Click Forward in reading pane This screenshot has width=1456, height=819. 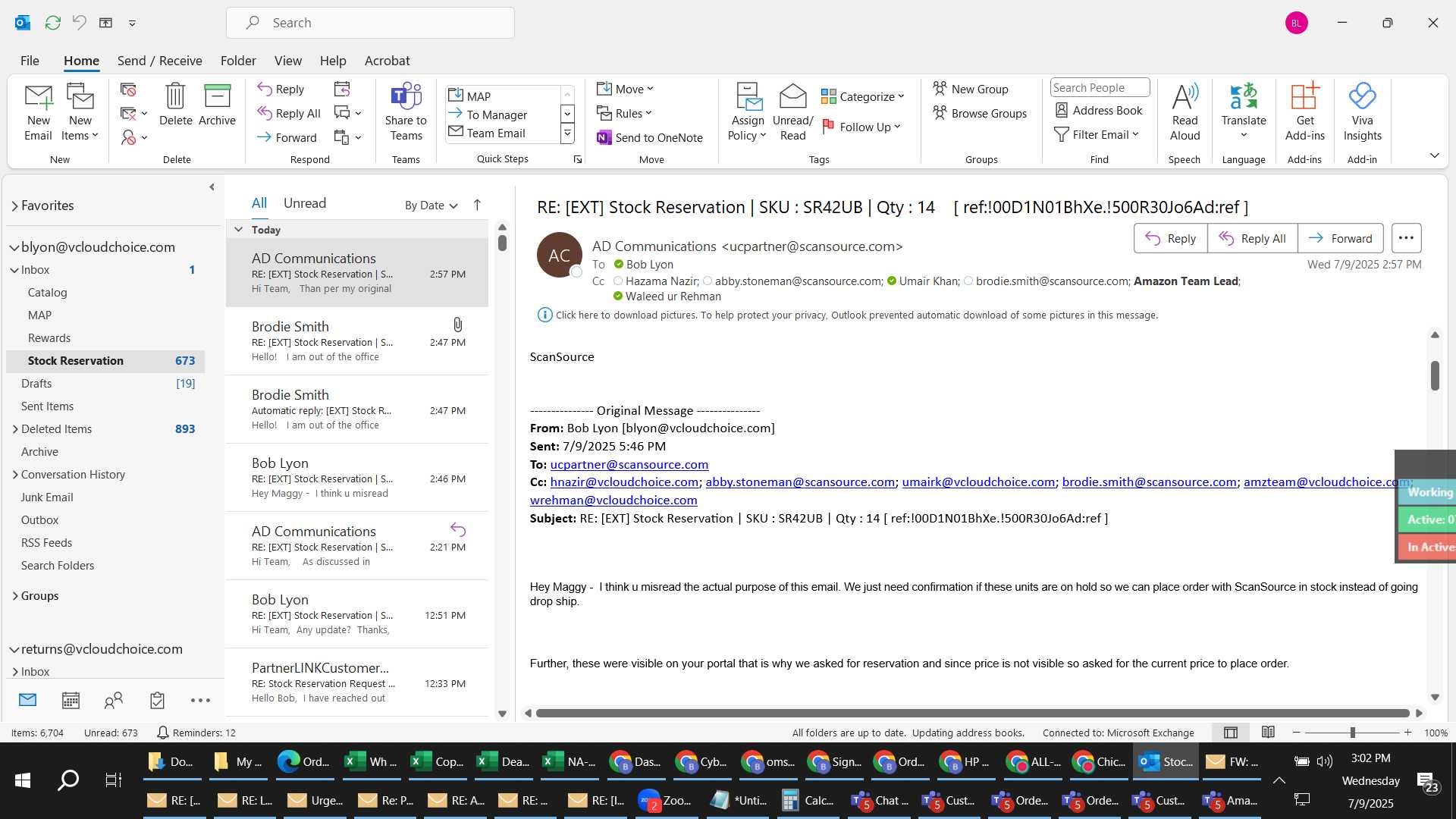point(1341,238)
